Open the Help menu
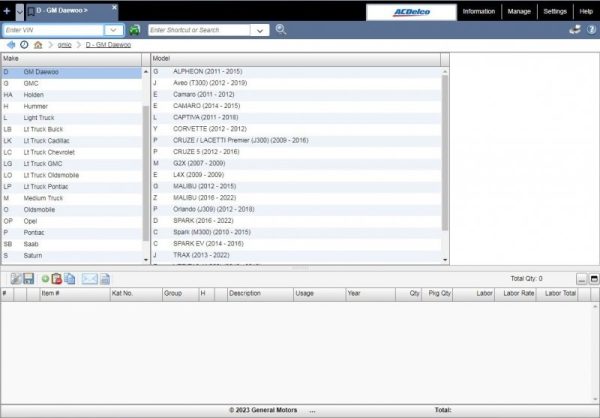 [x=586, y=11]
